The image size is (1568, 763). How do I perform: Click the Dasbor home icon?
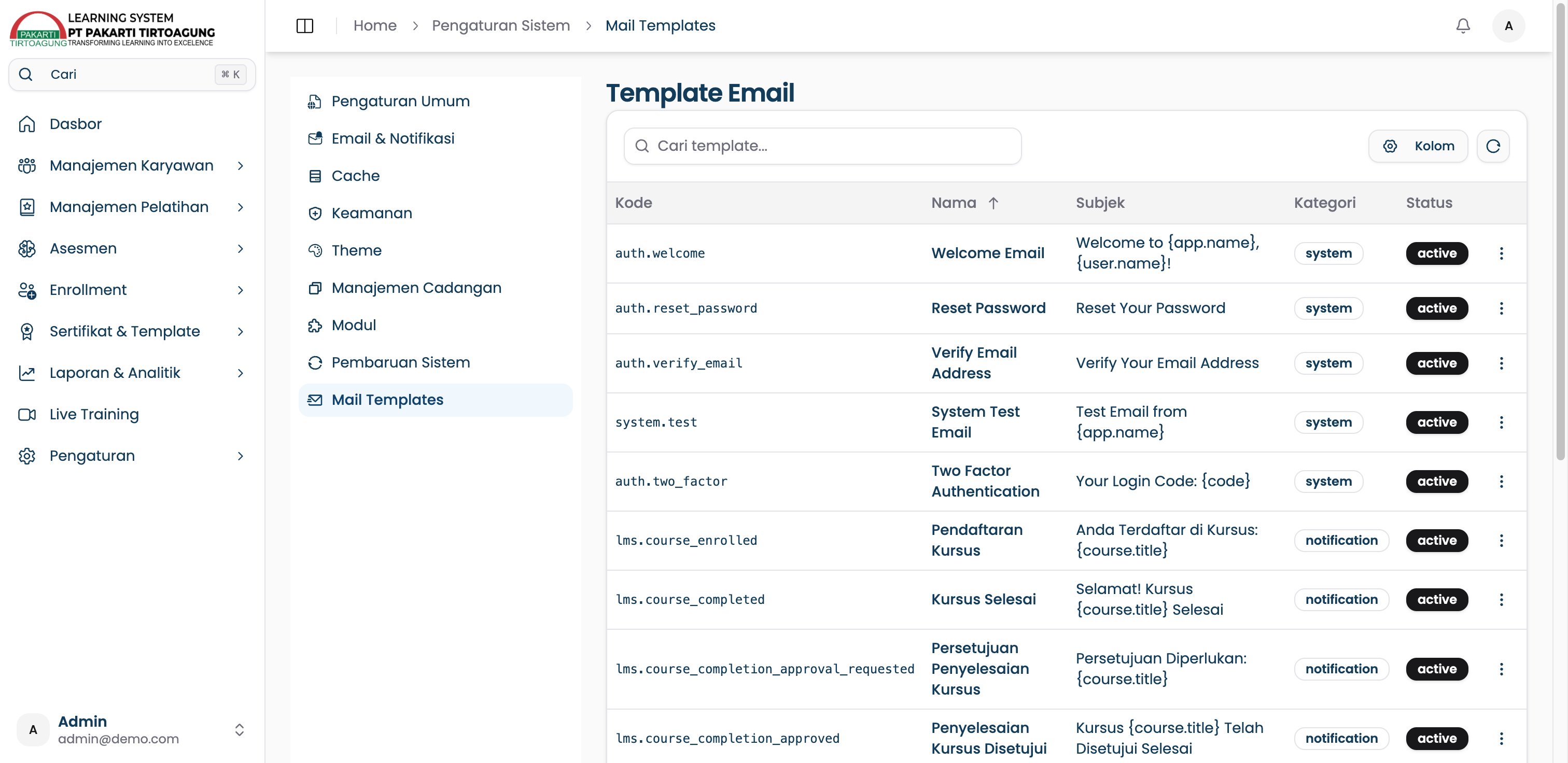coord(27,124)
